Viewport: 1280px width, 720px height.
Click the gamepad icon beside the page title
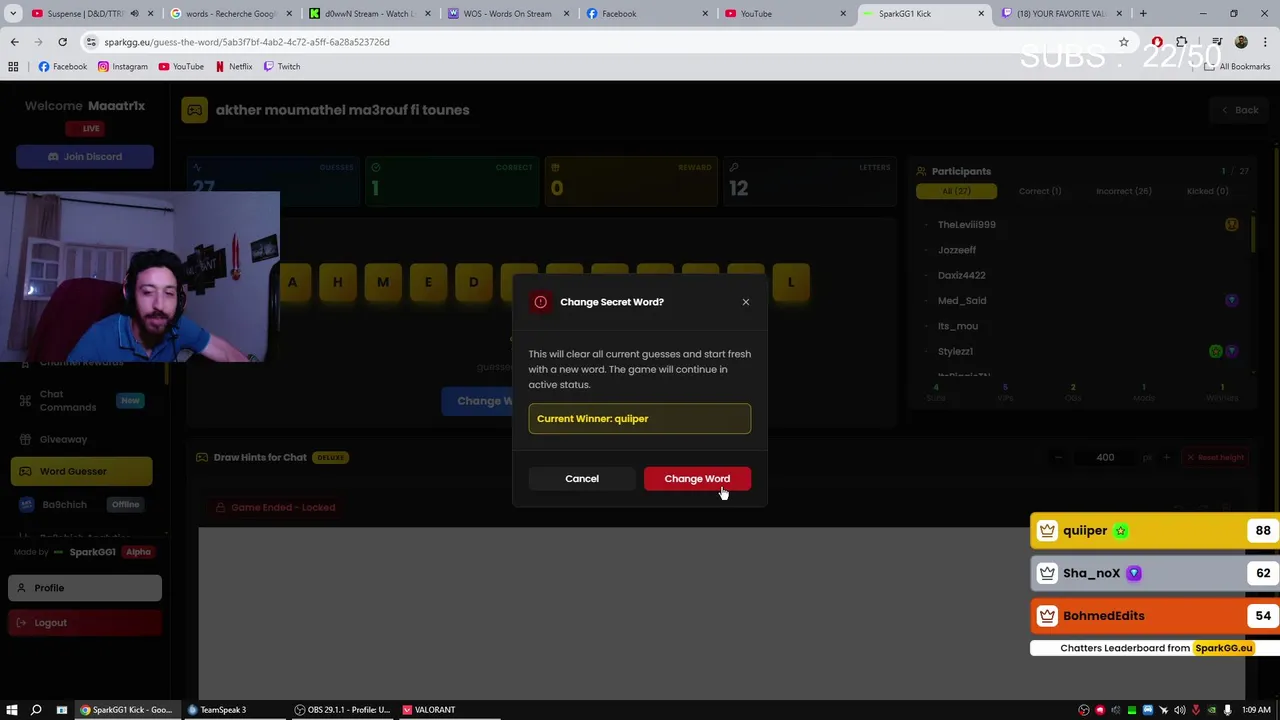195,110
